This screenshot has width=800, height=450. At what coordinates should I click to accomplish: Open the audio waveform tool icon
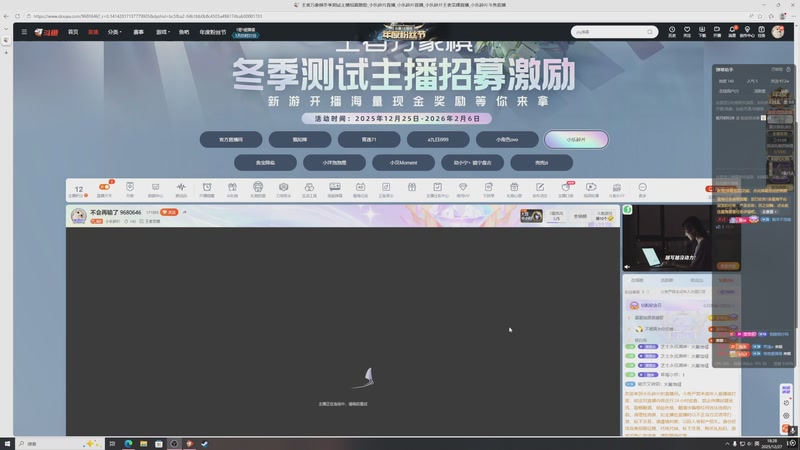(x=181, y=189)
